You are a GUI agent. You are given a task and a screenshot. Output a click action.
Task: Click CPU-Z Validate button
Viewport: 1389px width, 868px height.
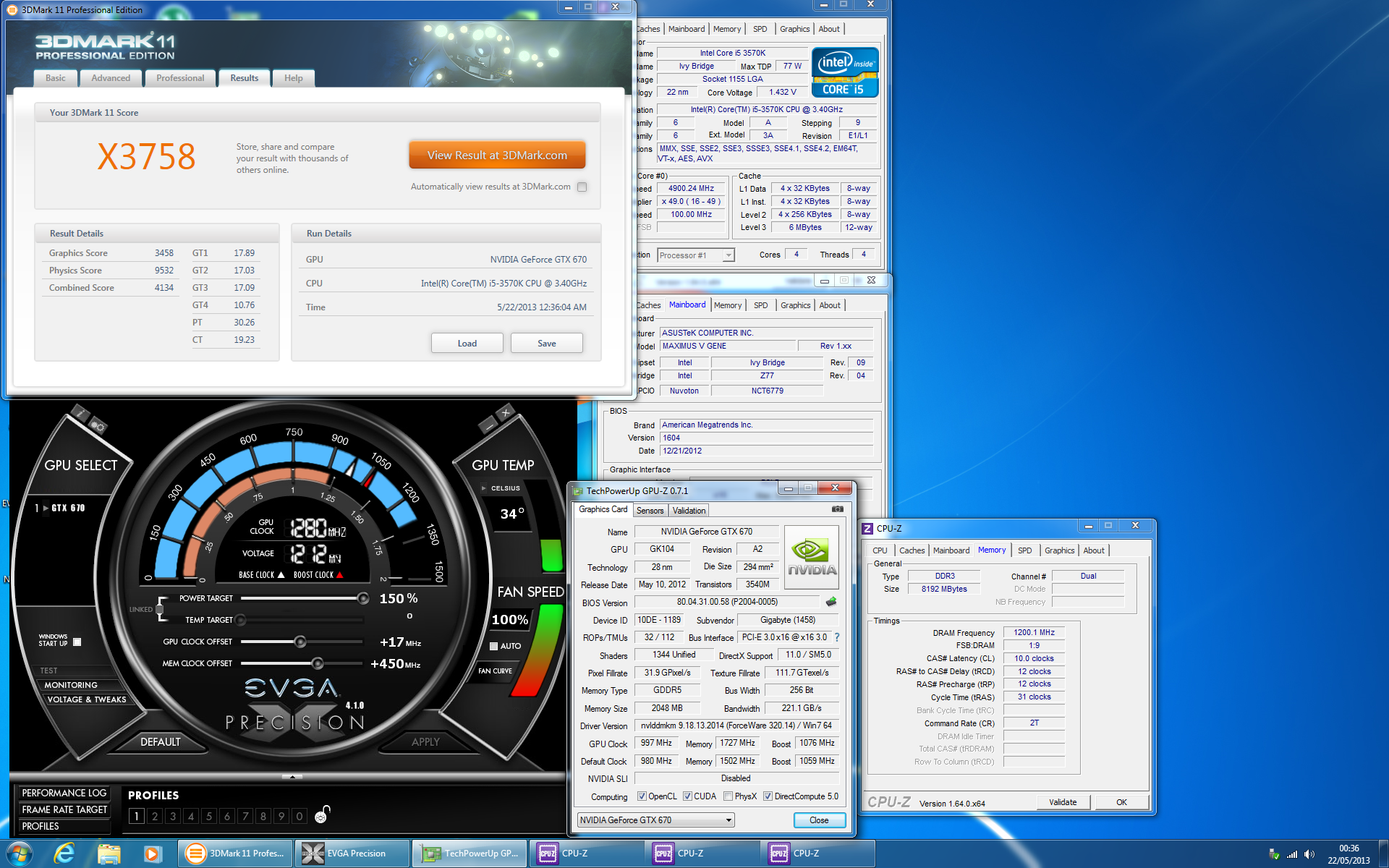[1063, 802]
